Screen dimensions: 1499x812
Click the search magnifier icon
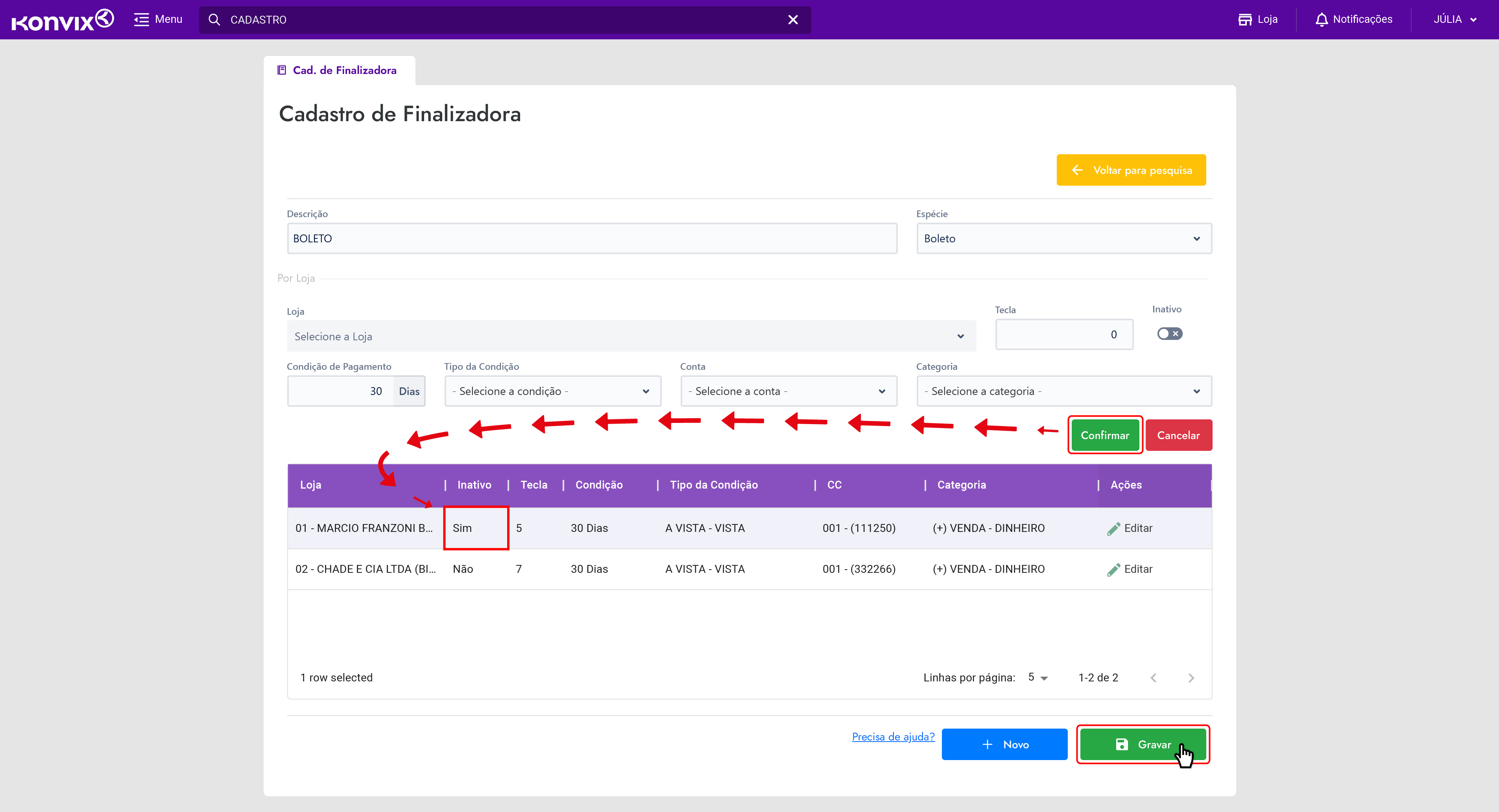(214, 20)
